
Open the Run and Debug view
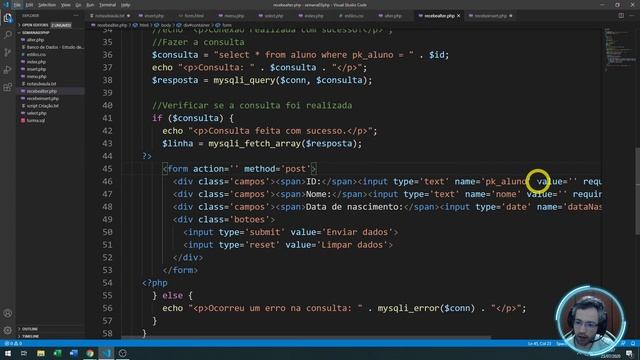[x=7, y=70]
